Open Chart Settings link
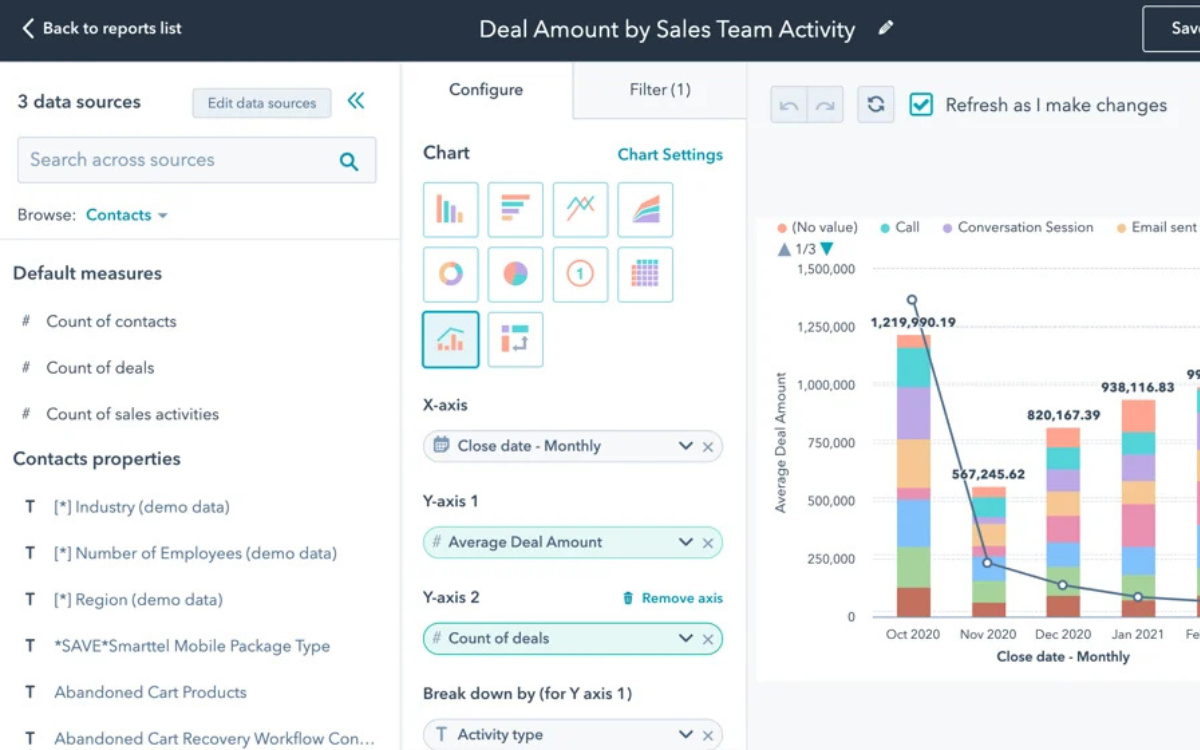Screen dimensions: 1200x750 pos(670,154)
